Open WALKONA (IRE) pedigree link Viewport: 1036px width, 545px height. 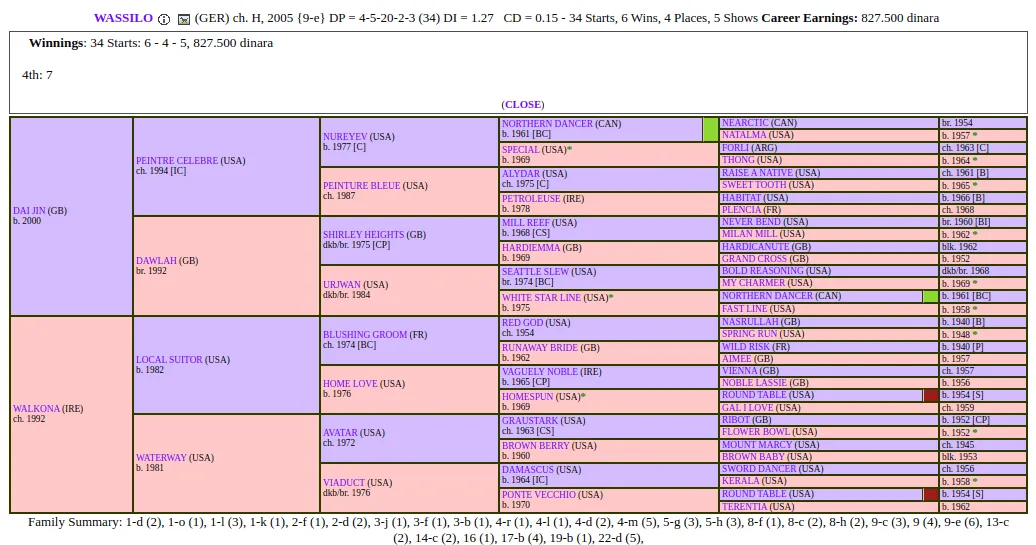(x=36, y=409)
